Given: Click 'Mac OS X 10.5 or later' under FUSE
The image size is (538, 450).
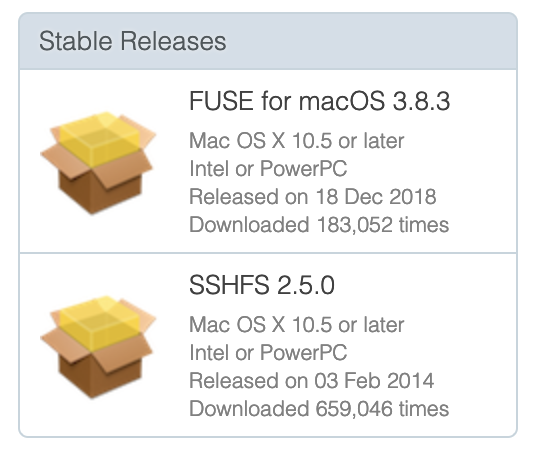Looking at the screenshot, I should (x=297, y=141).
